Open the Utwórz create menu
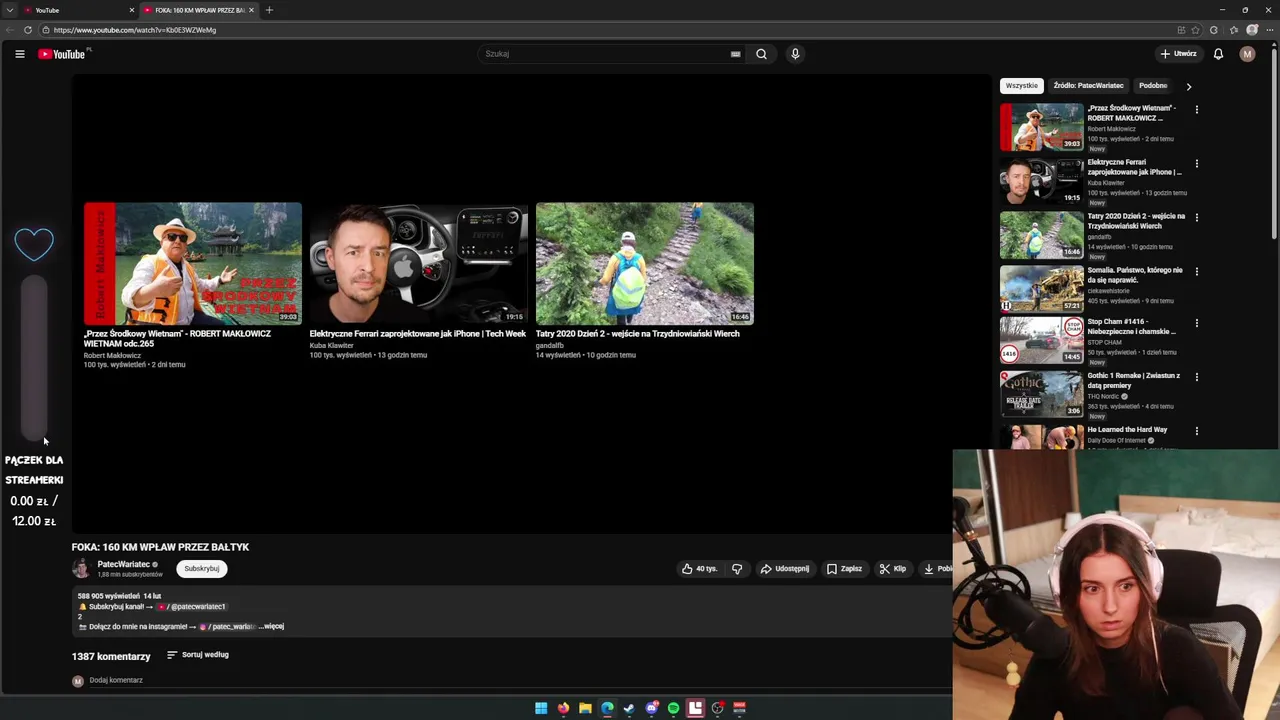 (x=1178, y=54)
